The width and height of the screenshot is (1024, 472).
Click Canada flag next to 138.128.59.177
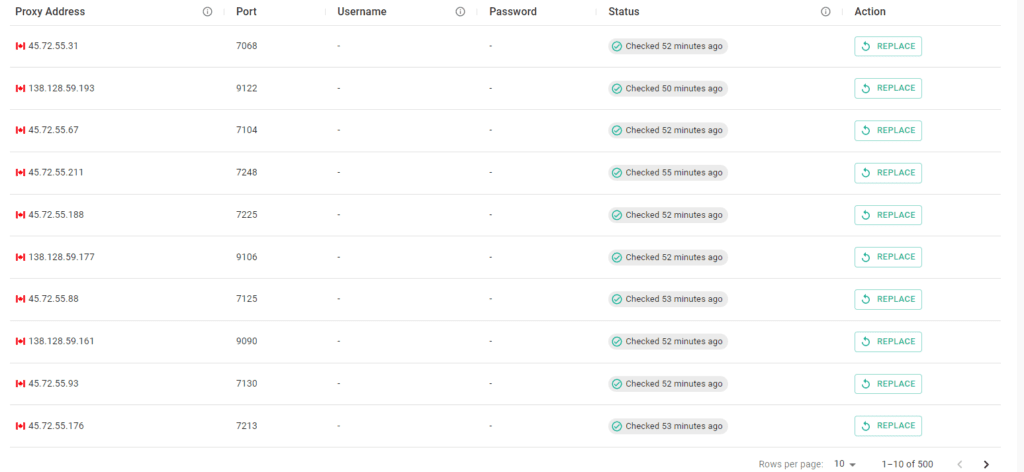20,257
